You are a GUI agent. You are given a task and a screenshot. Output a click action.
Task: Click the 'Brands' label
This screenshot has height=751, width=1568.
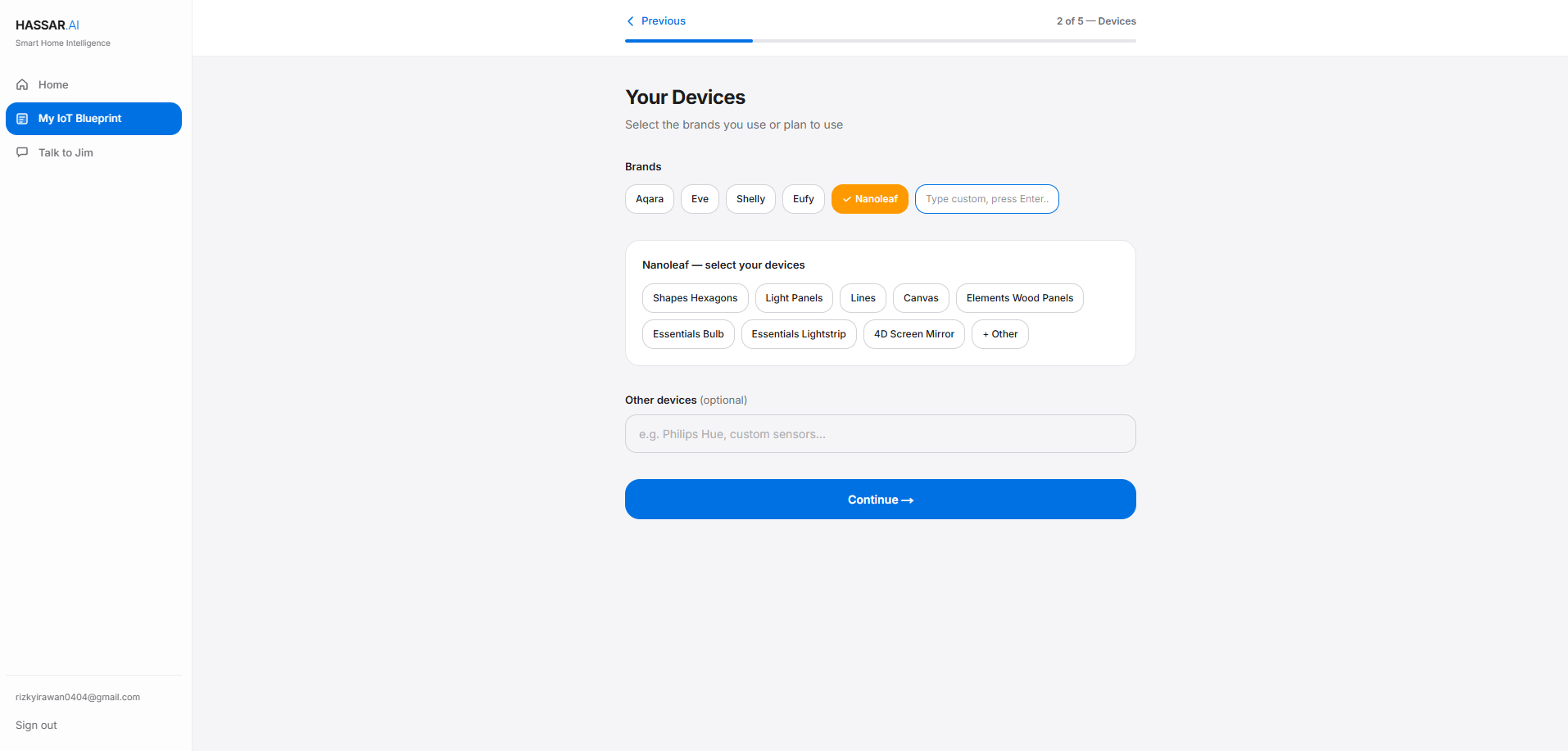click(x=643, y=167)
